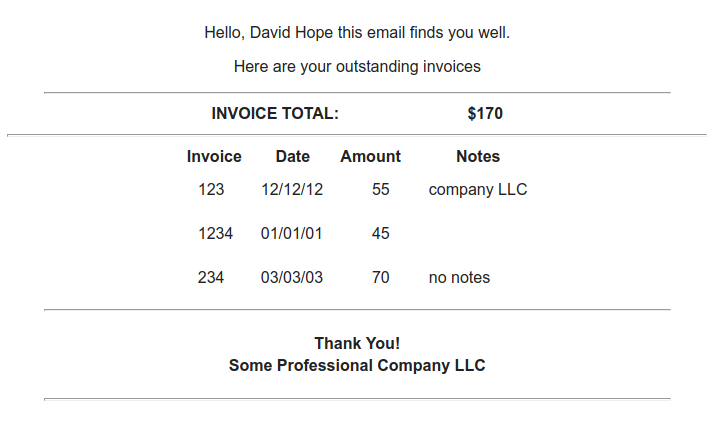Click the INVOICE TOTAL label
Image resolution: width=715 pixels, height=440 pixels.
point(275,114)
